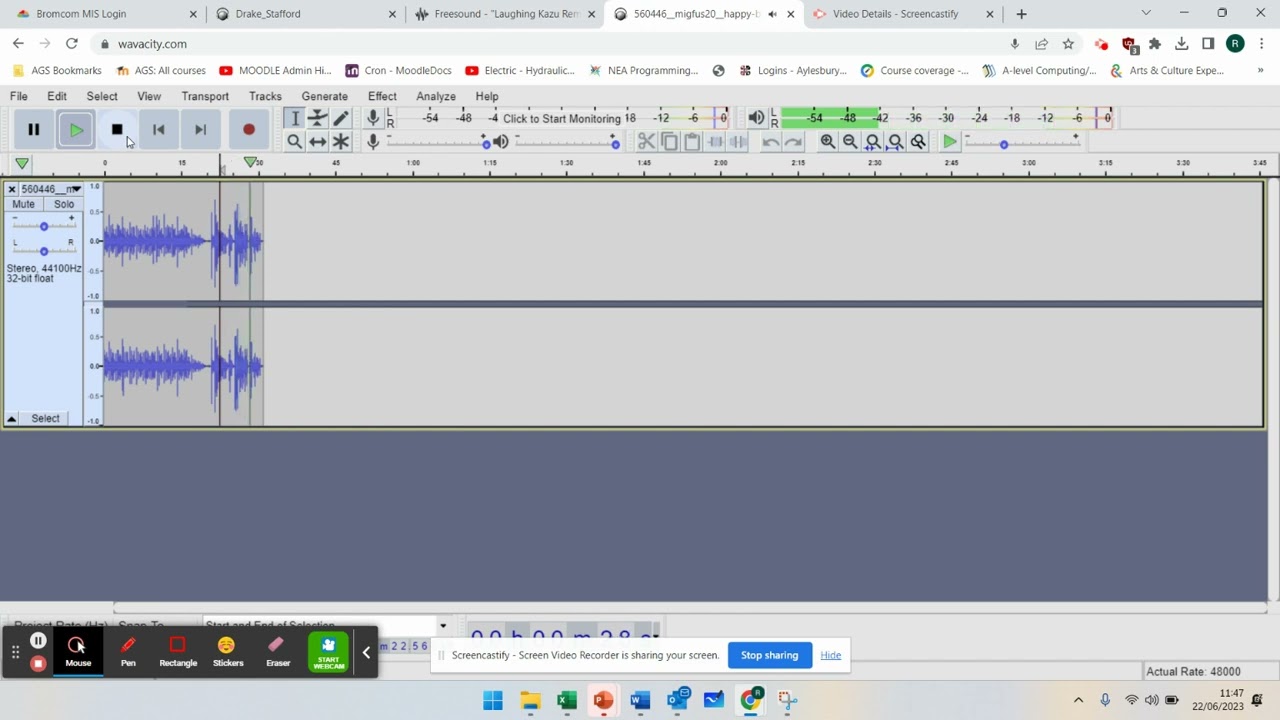Select the Envelope tool

tap(317, 118)
